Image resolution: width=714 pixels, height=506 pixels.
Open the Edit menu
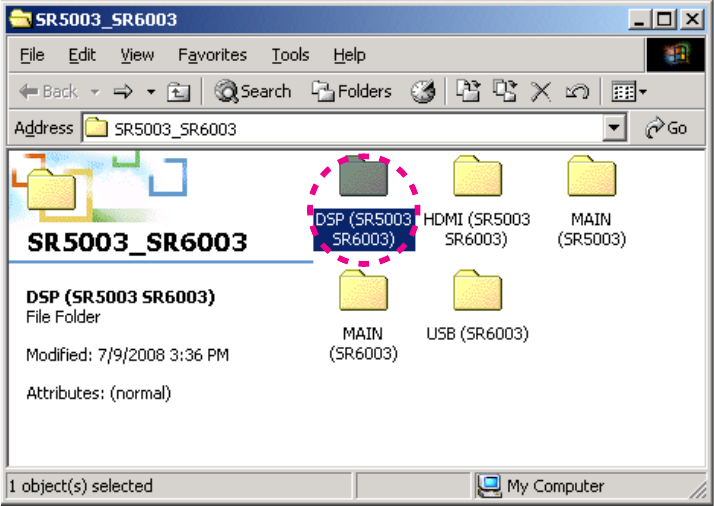(x=82, y=55)
